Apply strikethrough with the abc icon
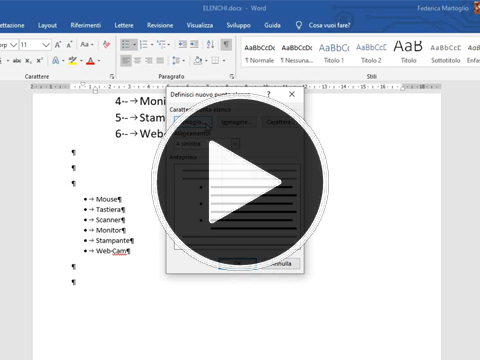The width and height of the screenshot is (480, 360). tap(17, 61)
